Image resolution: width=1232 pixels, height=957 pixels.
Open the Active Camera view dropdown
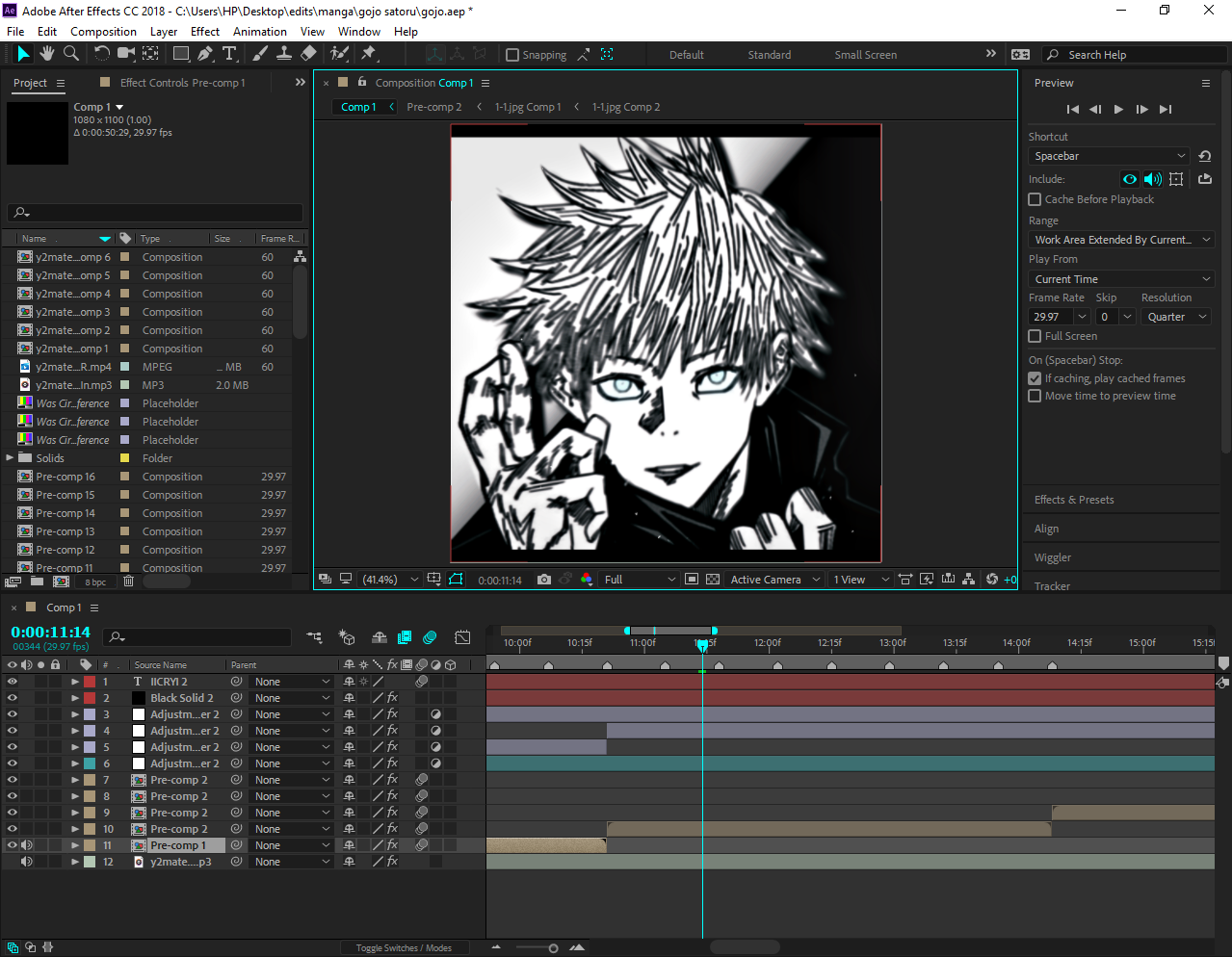[774, 580]
